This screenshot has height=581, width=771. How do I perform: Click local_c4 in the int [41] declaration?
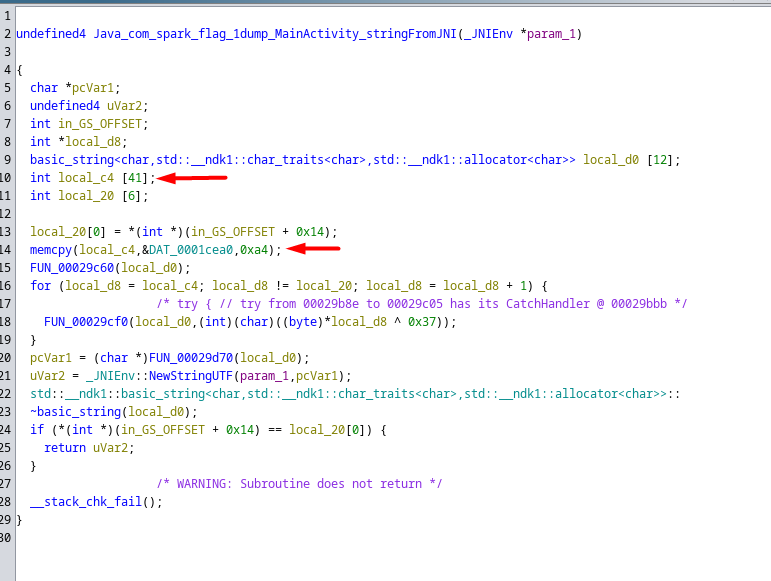click(86, 178)
